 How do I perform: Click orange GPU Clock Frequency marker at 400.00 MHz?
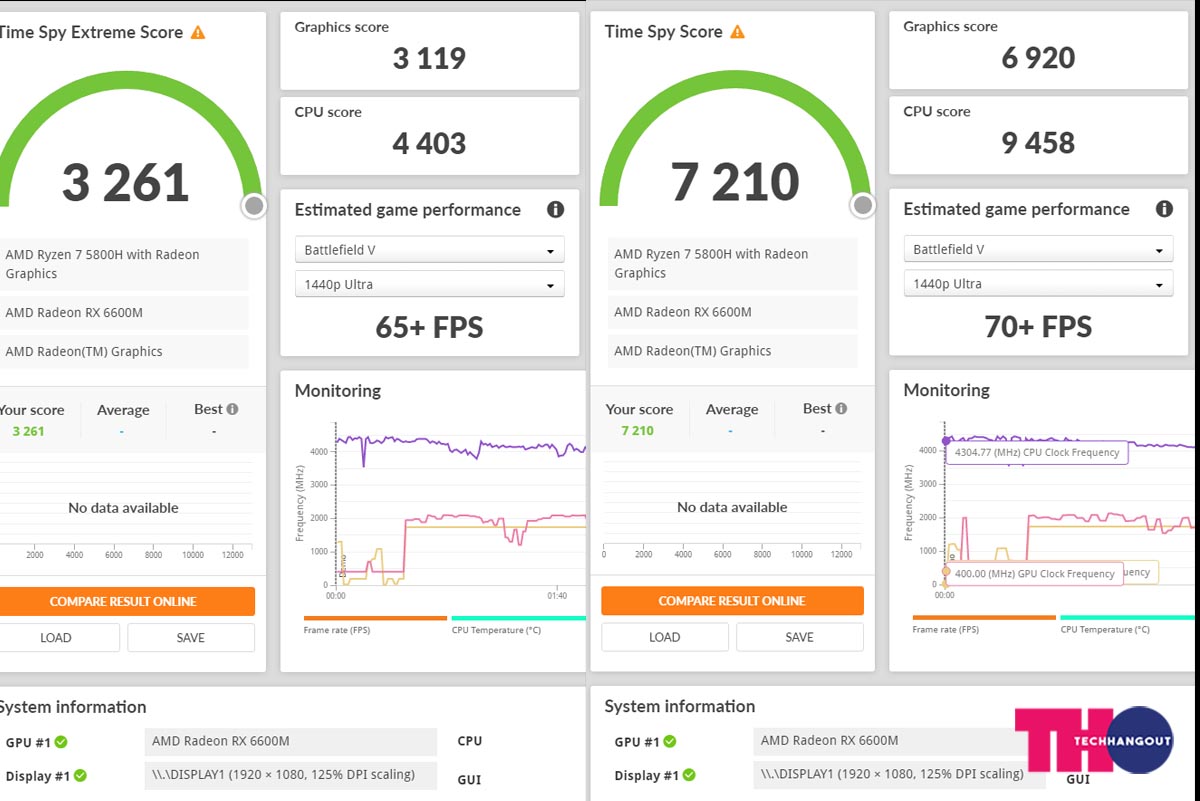tap(946, 572)
